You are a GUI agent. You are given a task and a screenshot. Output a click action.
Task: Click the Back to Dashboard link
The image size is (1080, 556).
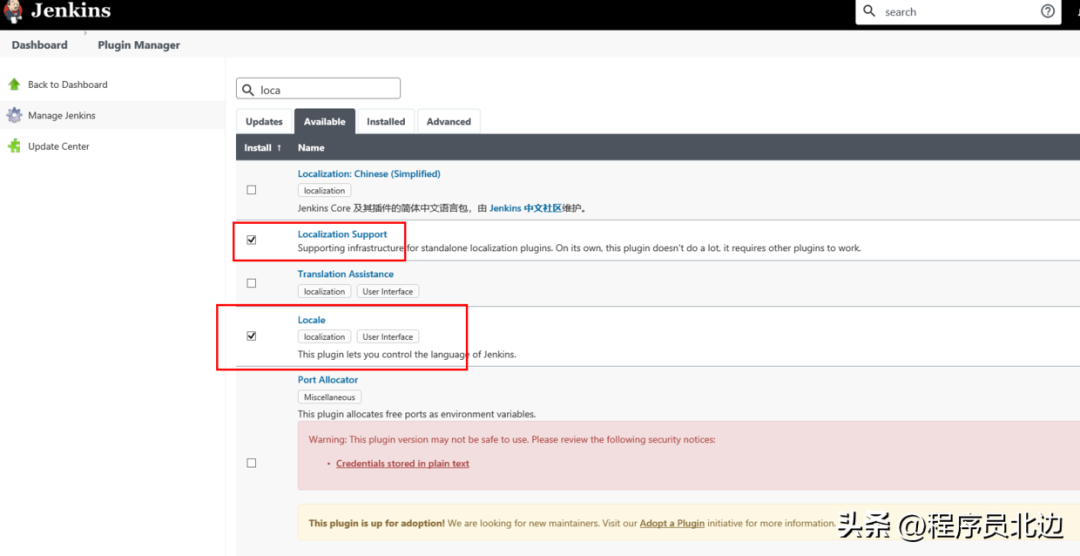(x=68, y=84)
